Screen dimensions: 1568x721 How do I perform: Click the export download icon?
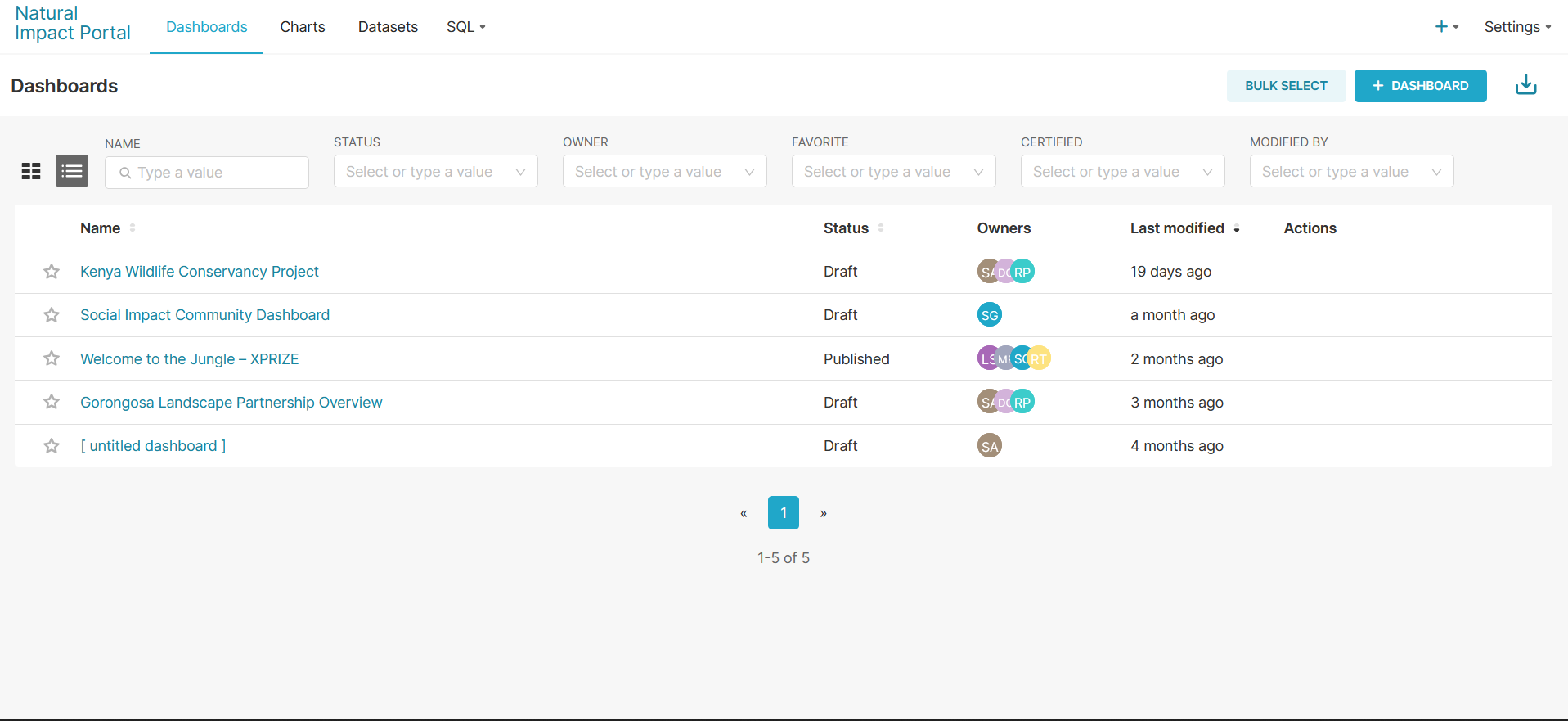pyautogui.click(x=1526, y=85)
